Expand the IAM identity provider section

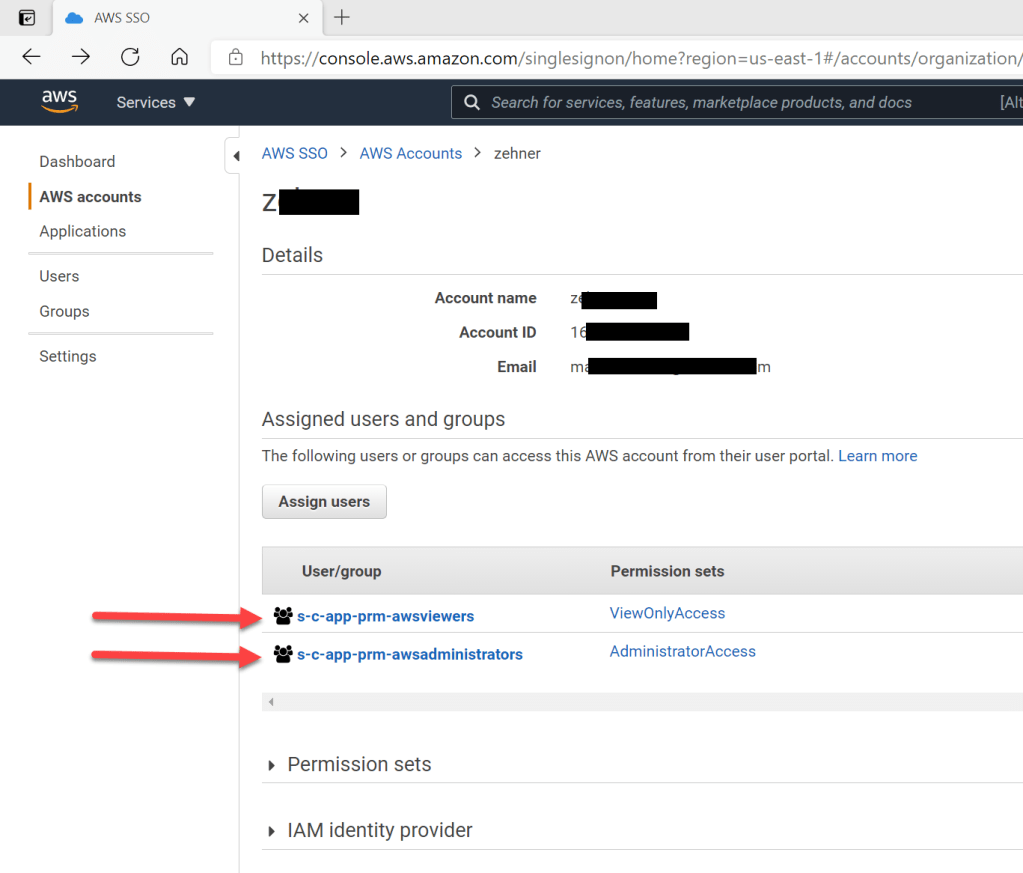click(x=379, y=830)
